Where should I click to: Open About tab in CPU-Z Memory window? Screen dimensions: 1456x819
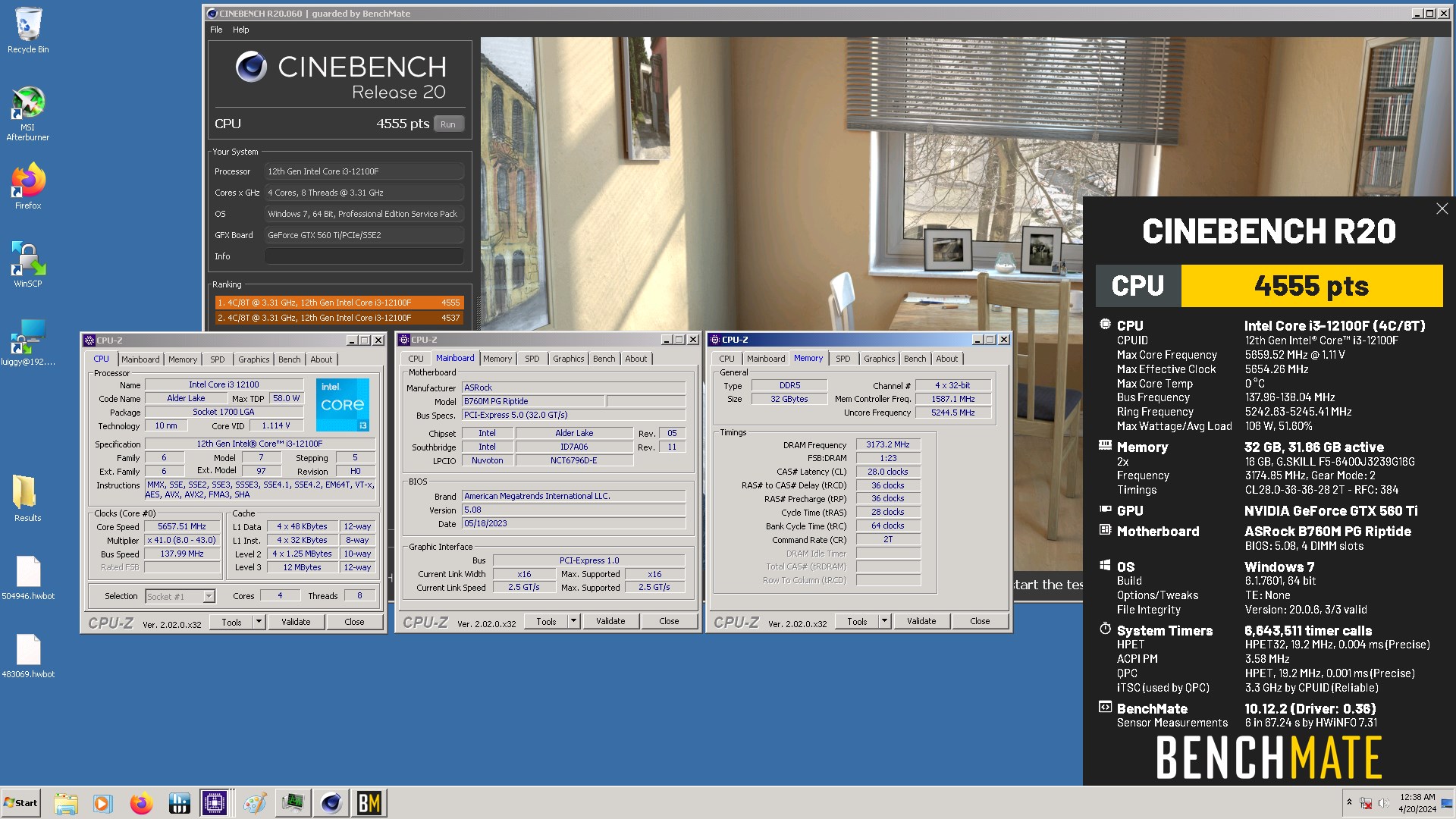(947, 359)
